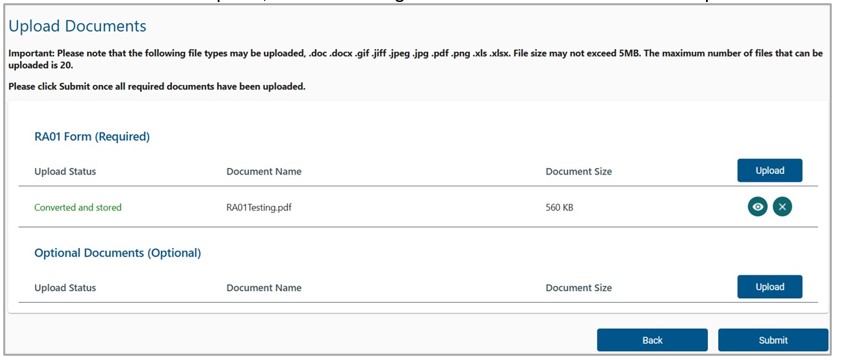The height and width of the screenshot is (360, 842).
Task: Click Upload button in Optional Documents section
Action: pos(770,287)
